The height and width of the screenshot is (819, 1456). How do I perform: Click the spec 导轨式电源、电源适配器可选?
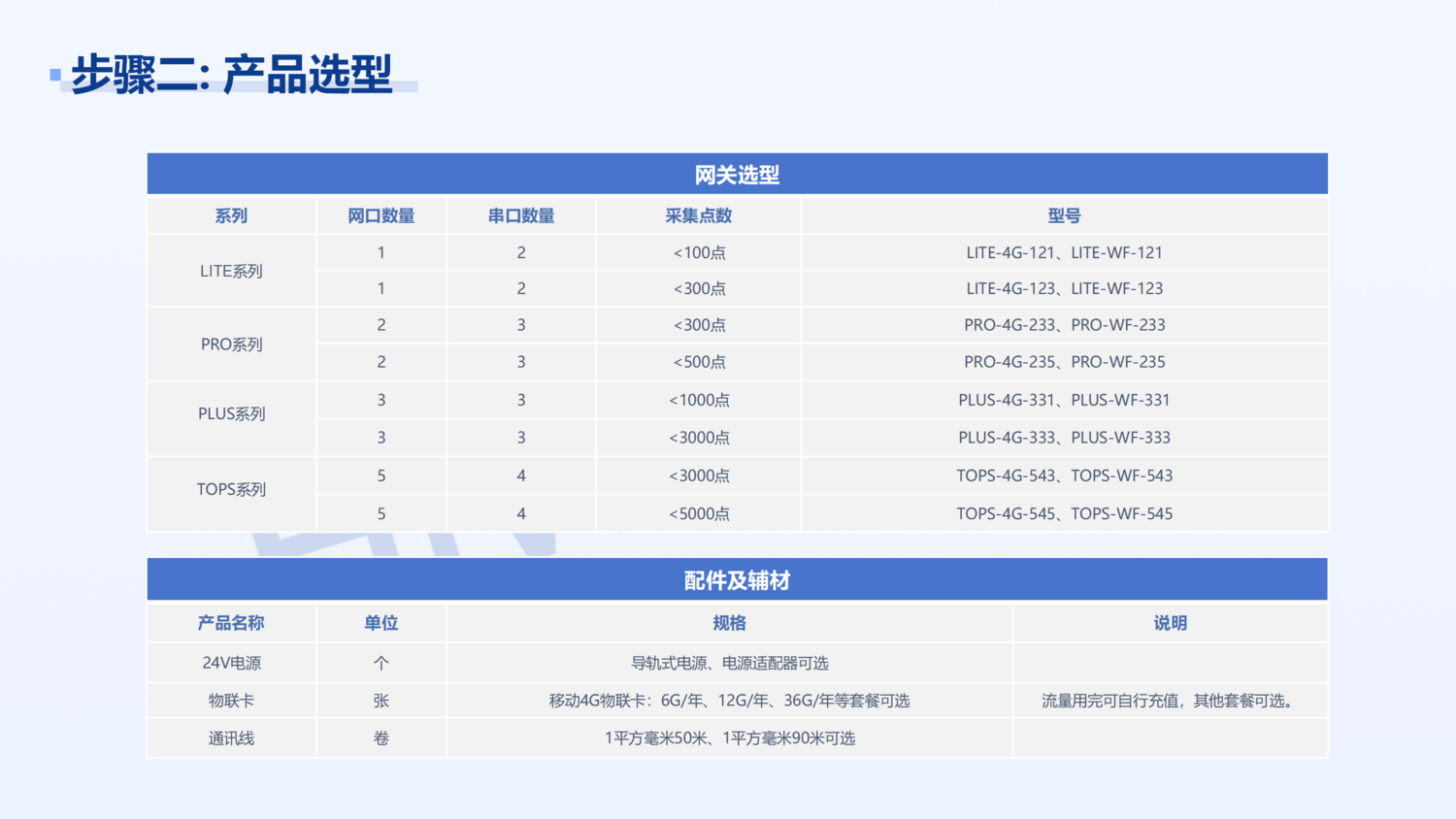(730, 663)
